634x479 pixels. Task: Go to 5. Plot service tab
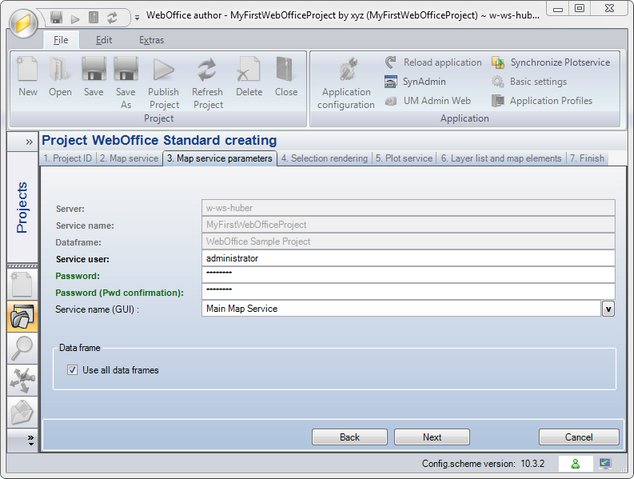404,158
